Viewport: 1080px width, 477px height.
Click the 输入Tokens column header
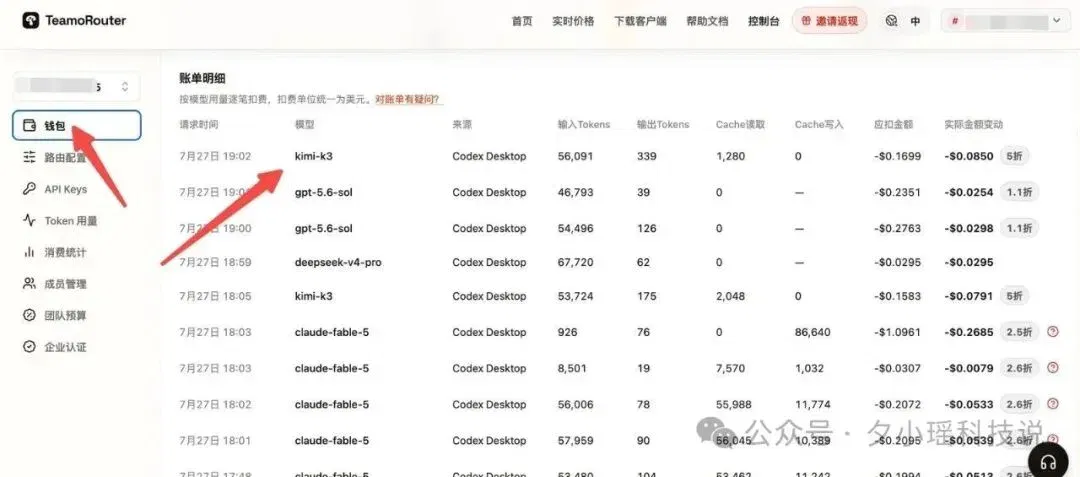(x=583, y=125)
